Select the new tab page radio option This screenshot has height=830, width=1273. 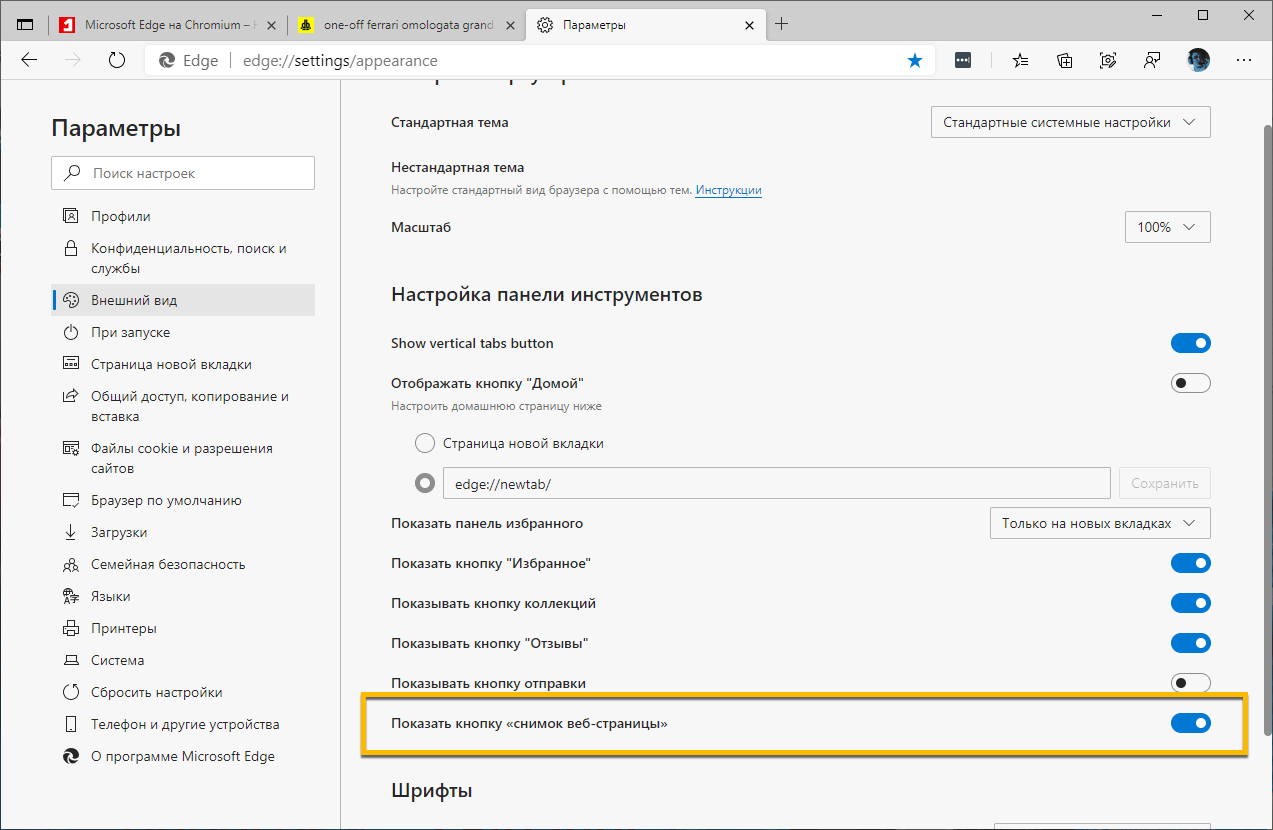pyautogui.click(x=424, y=442)
